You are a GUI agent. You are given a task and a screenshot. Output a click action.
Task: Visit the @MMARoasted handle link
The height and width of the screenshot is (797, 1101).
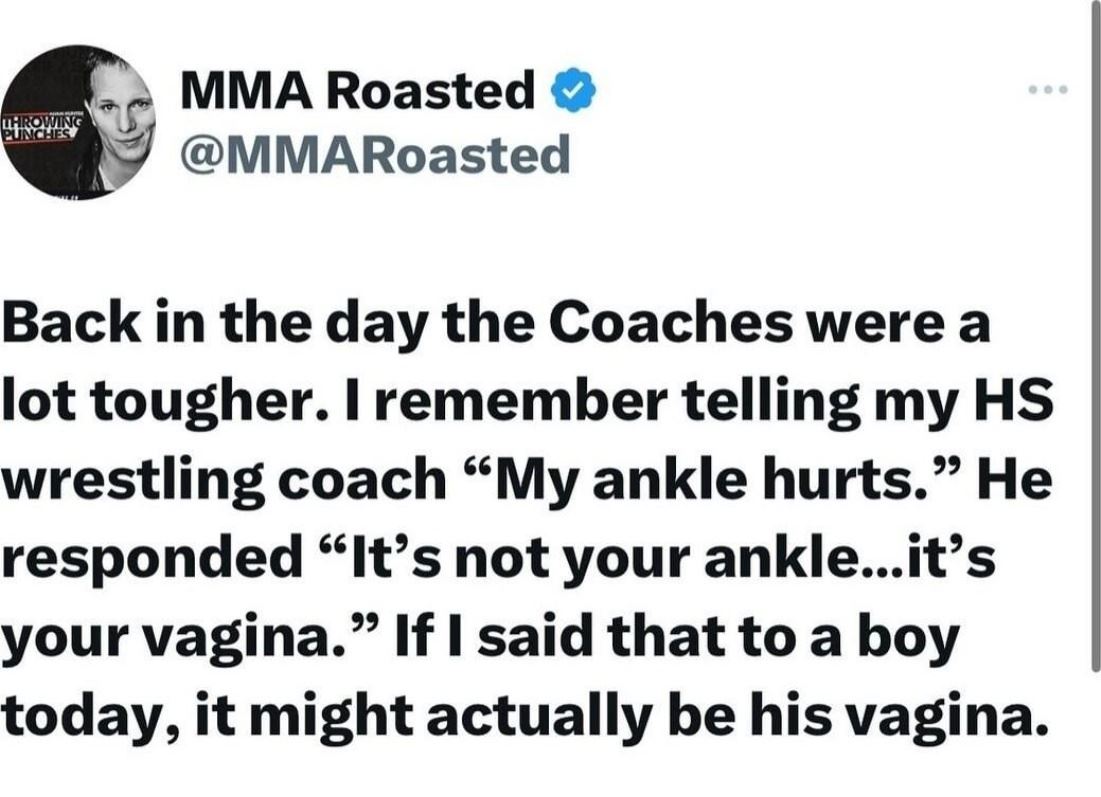click(x=374, y=157)
